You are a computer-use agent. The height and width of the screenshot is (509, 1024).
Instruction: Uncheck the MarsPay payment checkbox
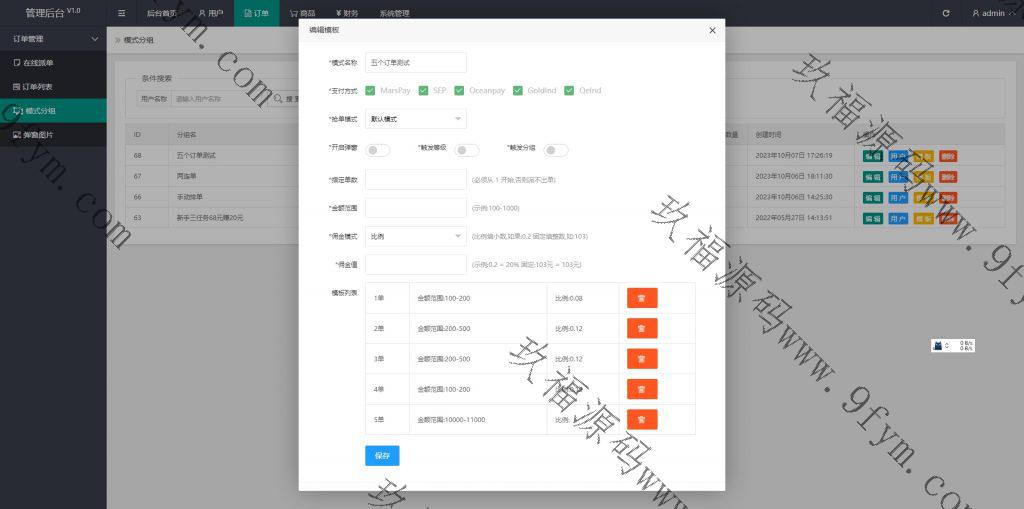point(370,90)
